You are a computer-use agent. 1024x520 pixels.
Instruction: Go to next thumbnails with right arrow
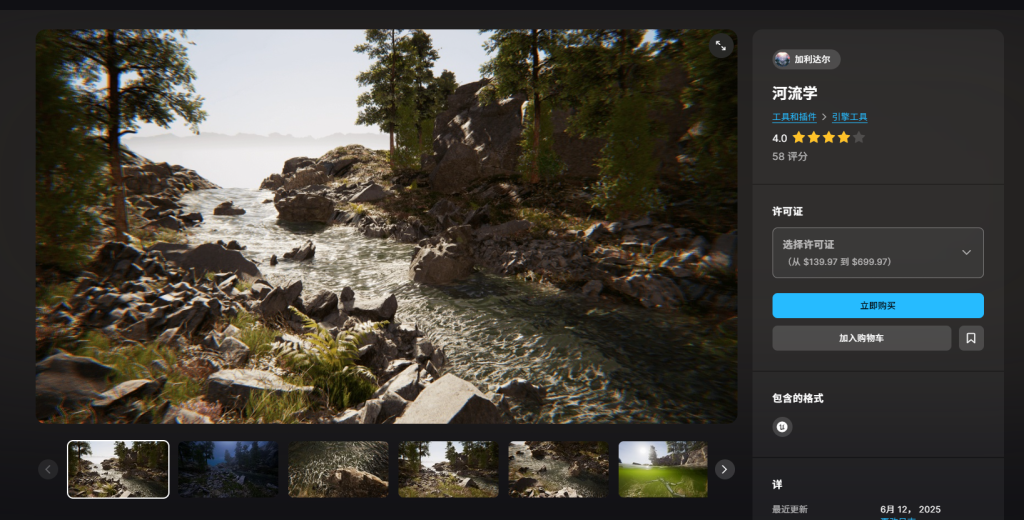point(725,469)
